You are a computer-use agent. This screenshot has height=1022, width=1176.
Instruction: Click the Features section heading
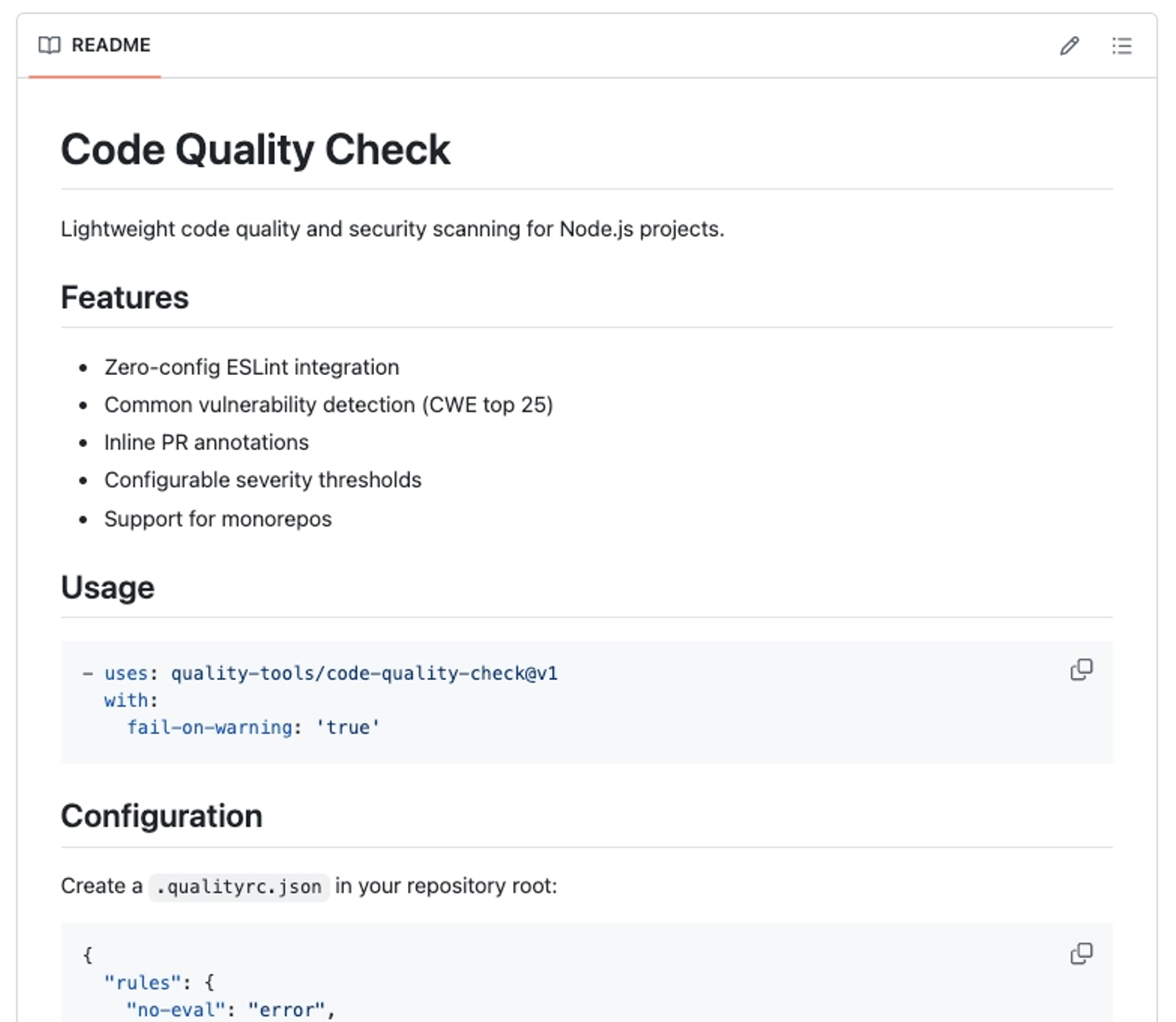click(125, 298)
